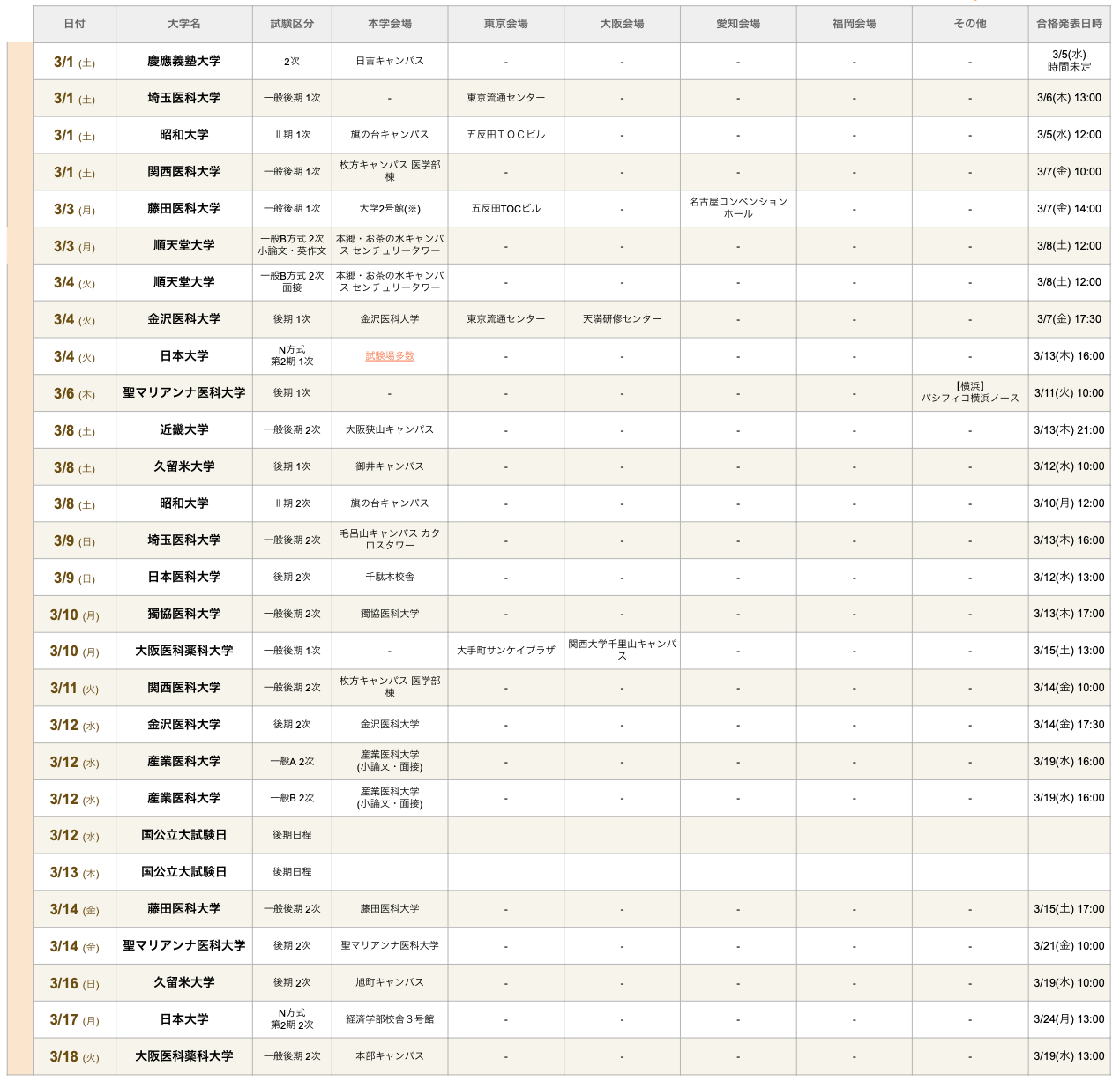Click 藤田医科大学 in the 3/3 row
Screen dimensions: 1120x1081
[x=184, y=209]
